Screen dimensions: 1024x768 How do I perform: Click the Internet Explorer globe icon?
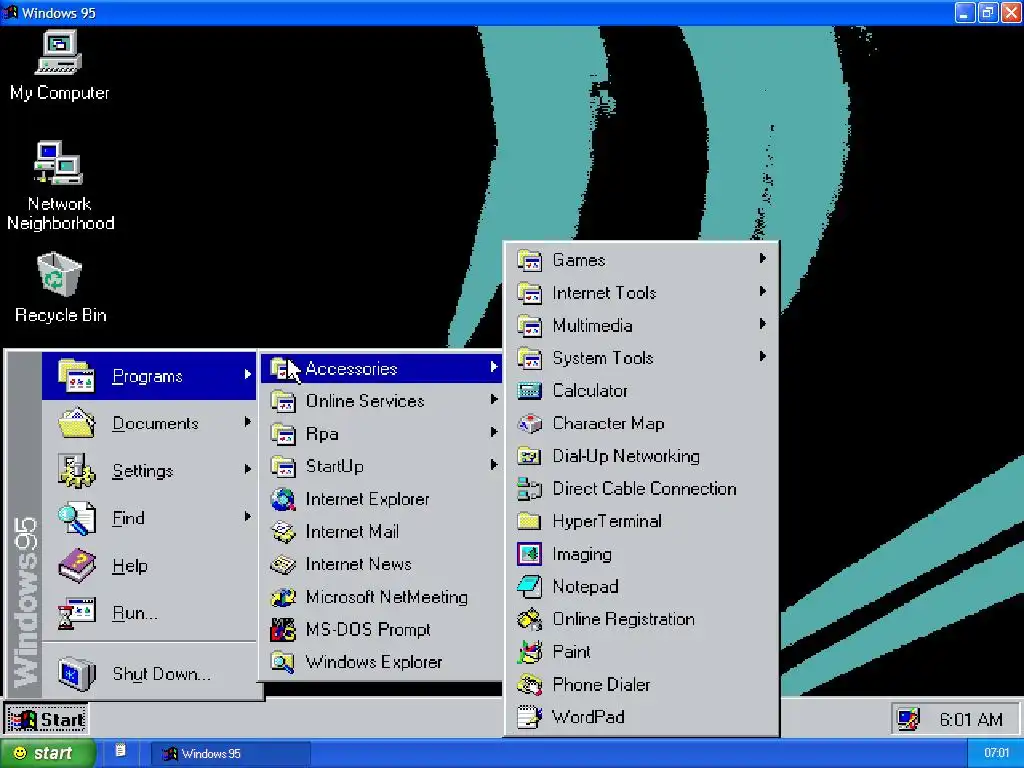pyautogui.click(x=283, y=499)
